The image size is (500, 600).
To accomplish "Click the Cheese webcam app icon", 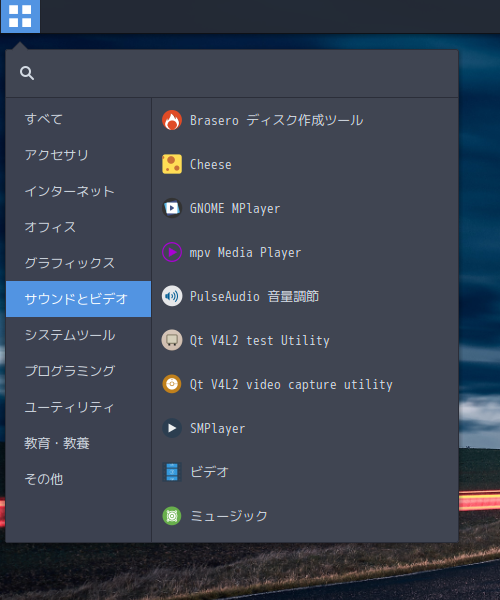I will [172, 164].
